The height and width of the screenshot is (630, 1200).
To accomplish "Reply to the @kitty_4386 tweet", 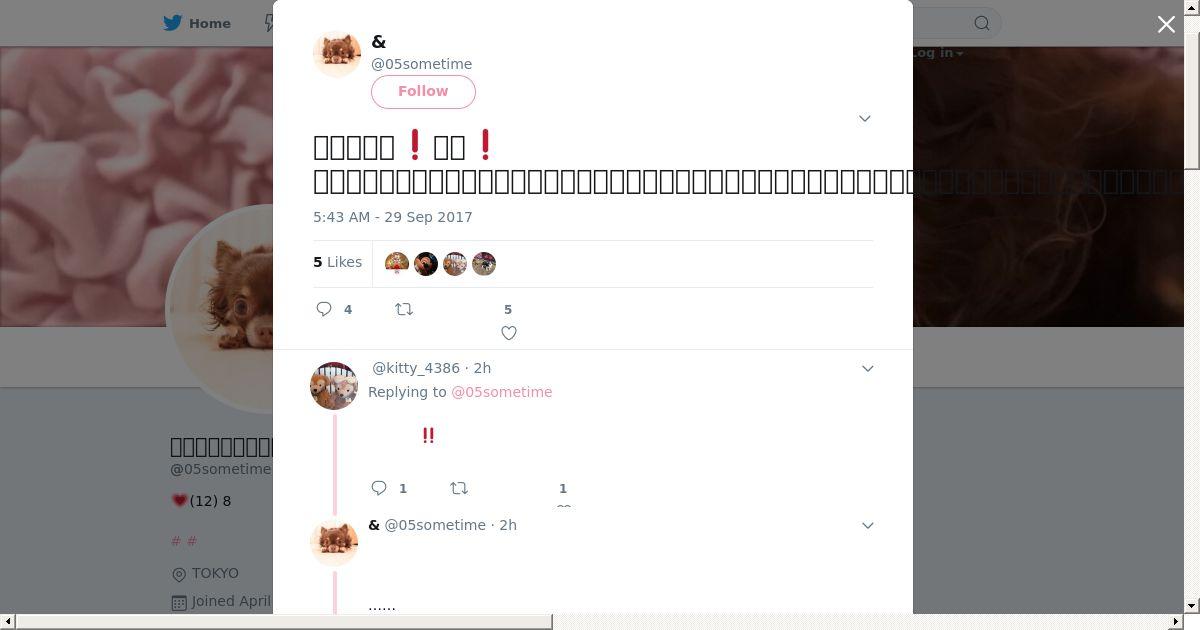I will [x=379, y=488].
